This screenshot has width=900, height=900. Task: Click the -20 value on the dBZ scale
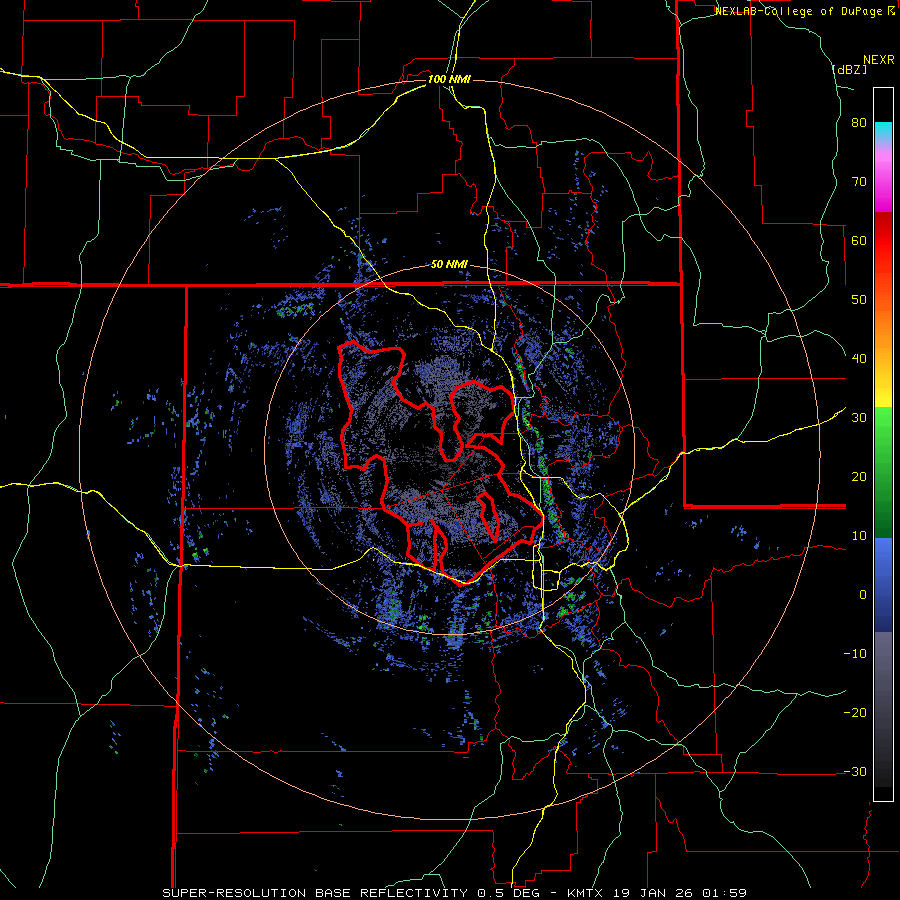pos(855,712)
